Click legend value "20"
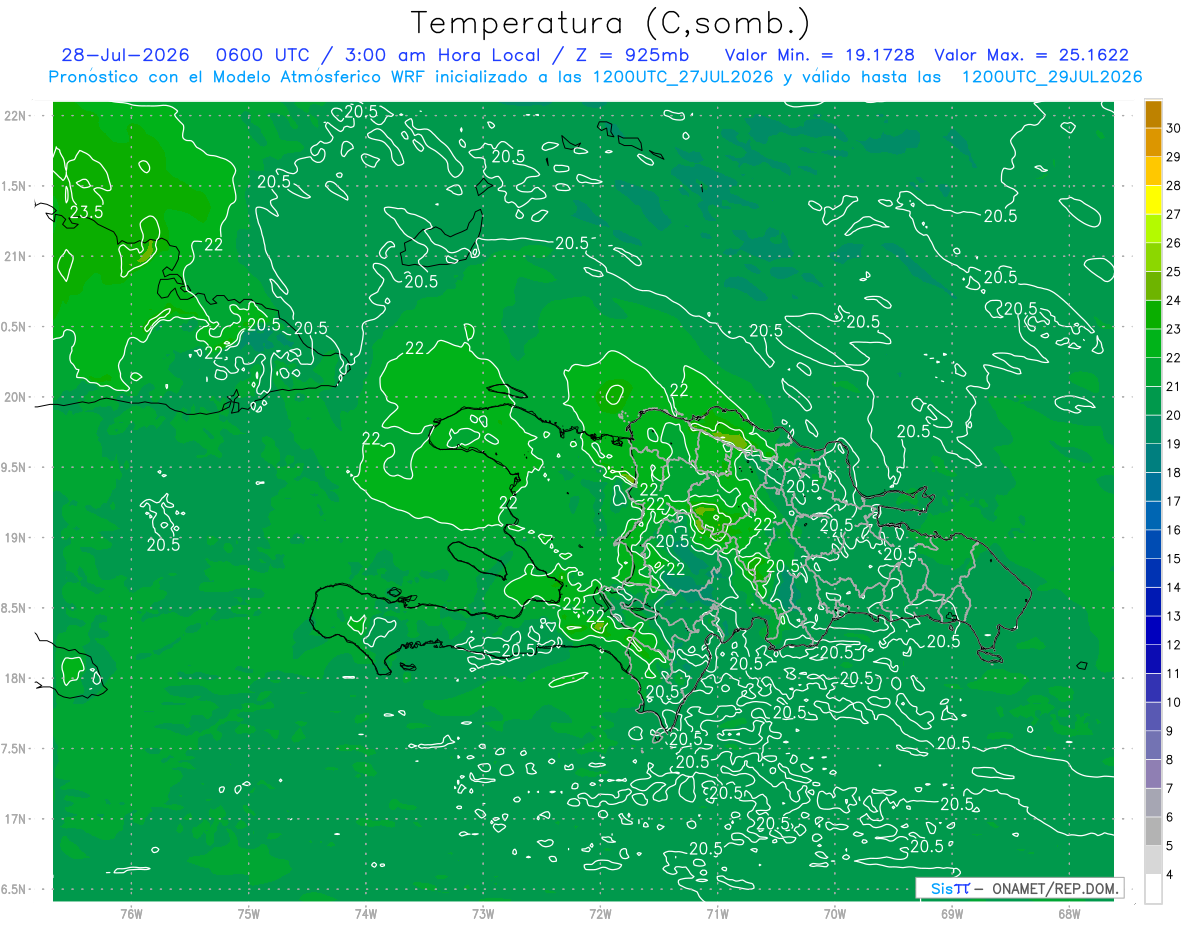The width and height of the screenshot is (1200, 927). pos(1174,415)
